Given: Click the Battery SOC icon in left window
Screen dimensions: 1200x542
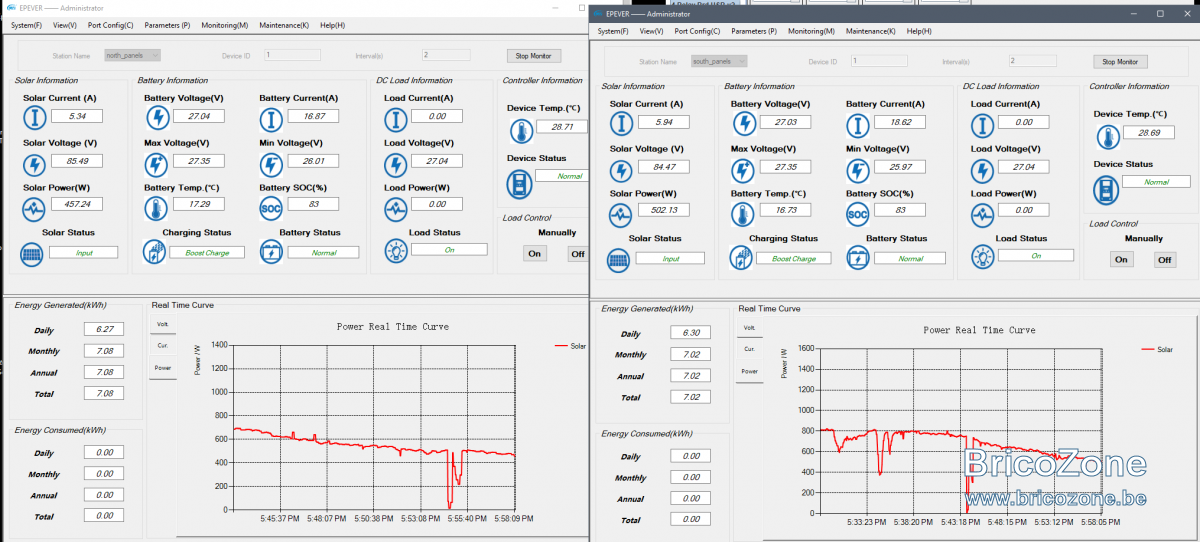Looking at the screenshot, I should click(271, 209).
